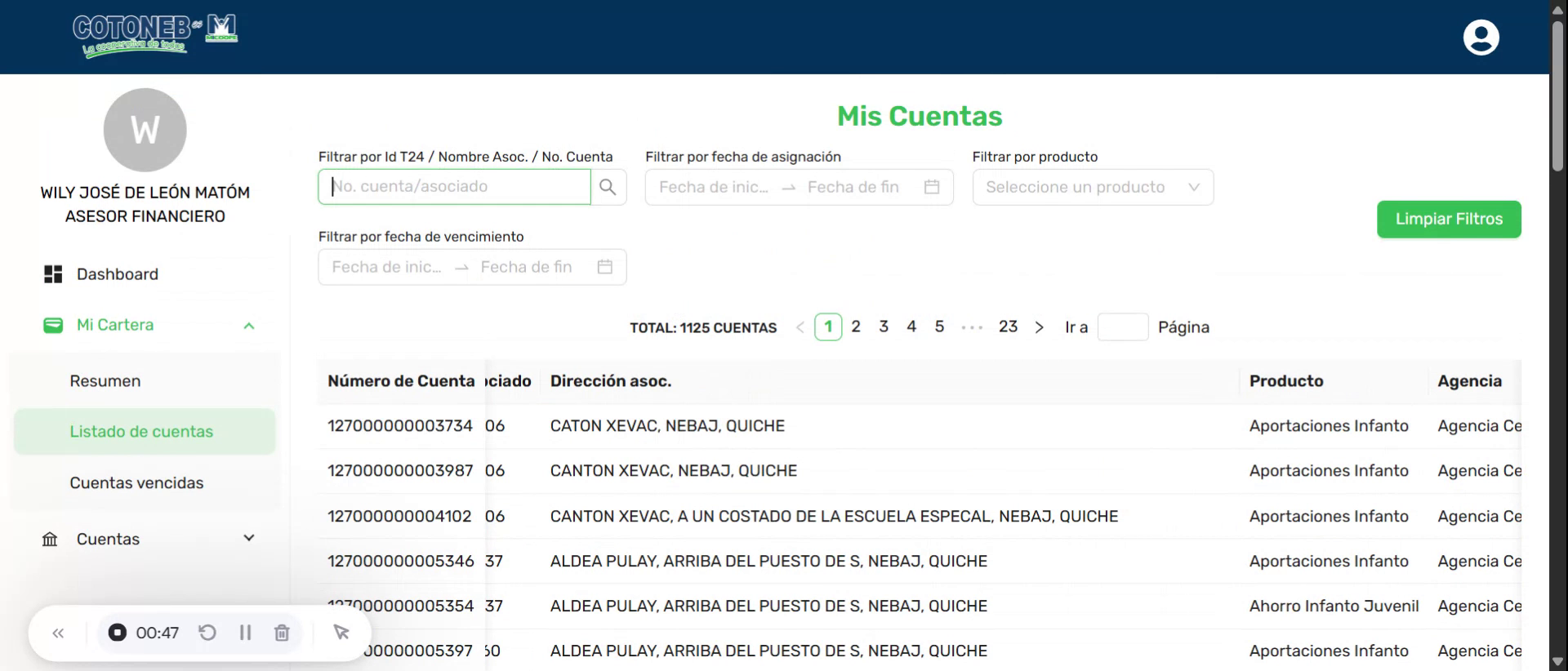Click the Ir a page number input

point(1123,327)
